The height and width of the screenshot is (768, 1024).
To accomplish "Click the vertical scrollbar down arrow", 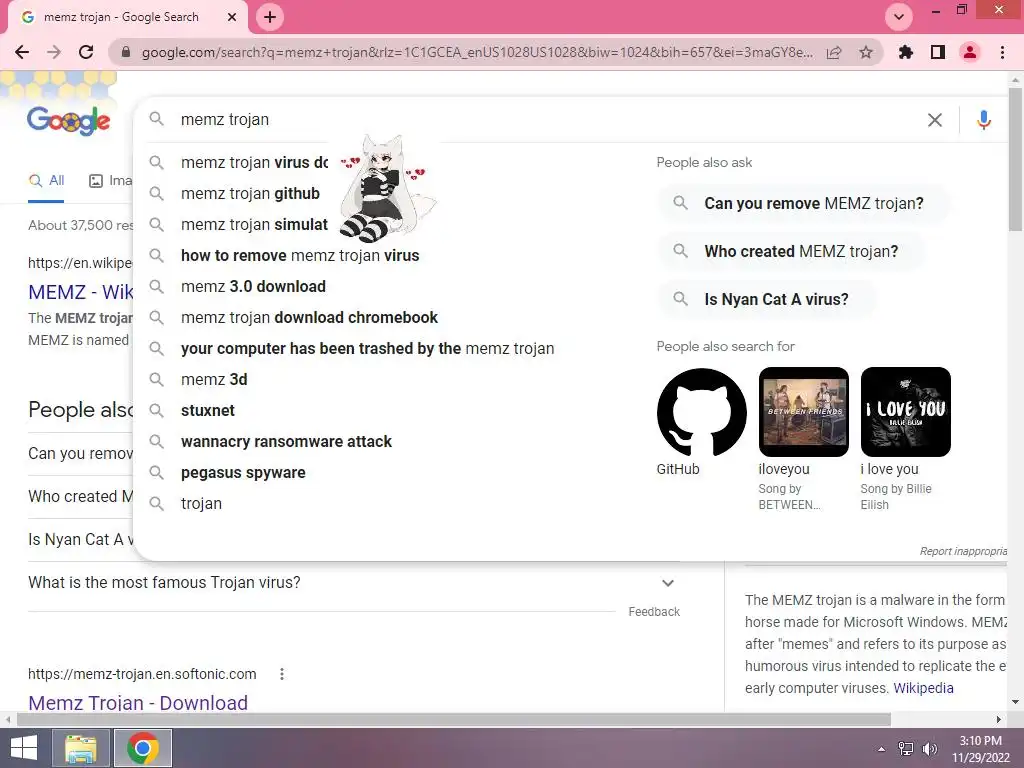I will pyautogui.click(x=1015, y=702).
